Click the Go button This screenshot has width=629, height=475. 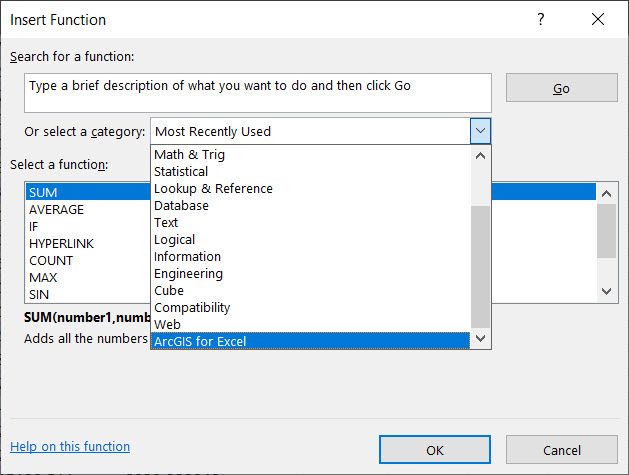coord(561,88)
